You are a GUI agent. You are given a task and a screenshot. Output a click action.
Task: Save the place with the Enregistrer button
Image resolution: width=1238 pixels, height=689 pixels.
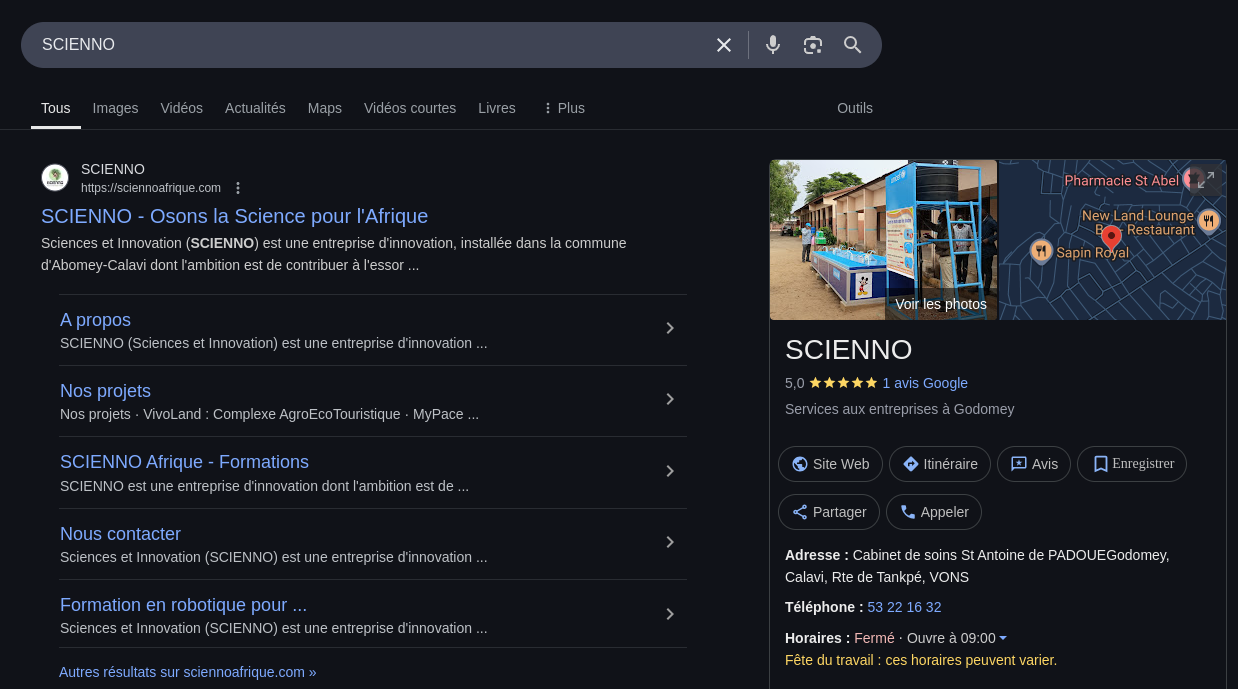click(1132, 464)
